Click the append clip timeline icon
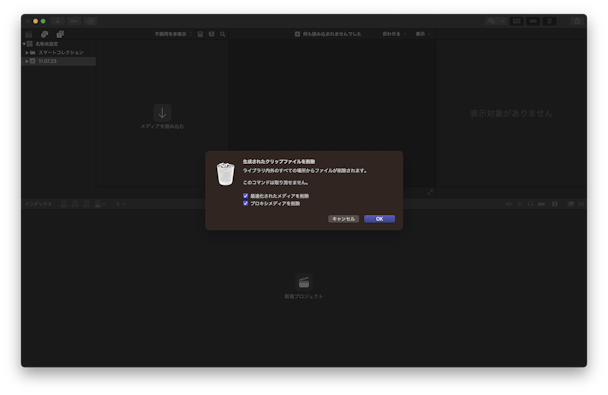 coord(86,204)
